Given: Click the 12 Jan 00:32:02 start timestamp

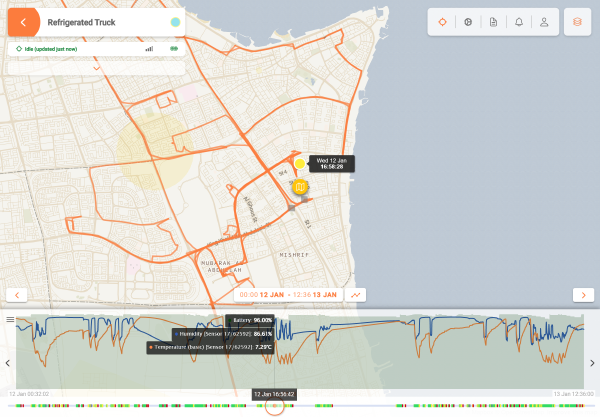Looking at the screenshot, I should tap(29, 394).
